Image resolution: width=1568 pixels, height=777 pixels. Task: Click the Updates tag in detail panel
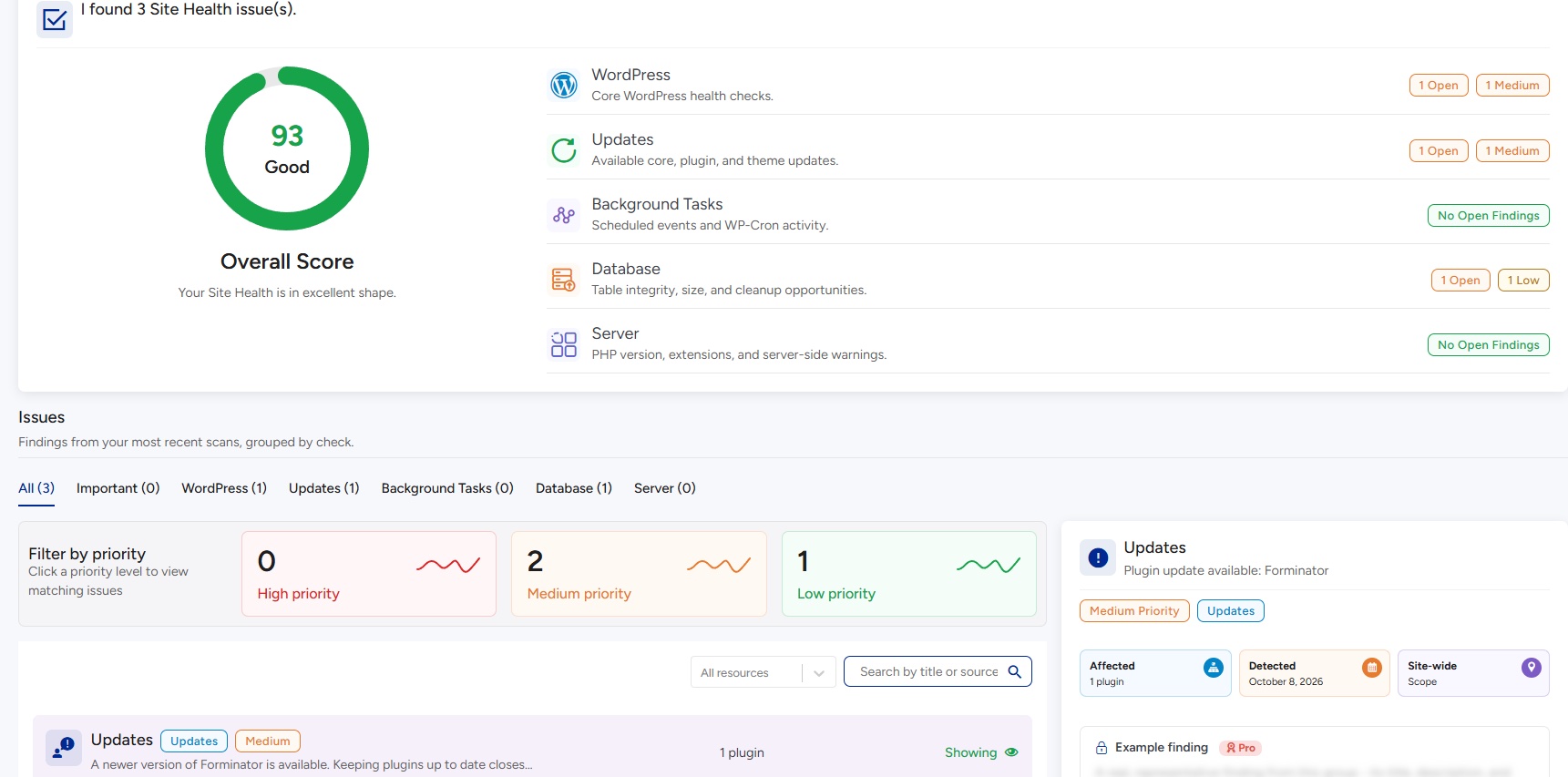click(x=1231, y=610)
